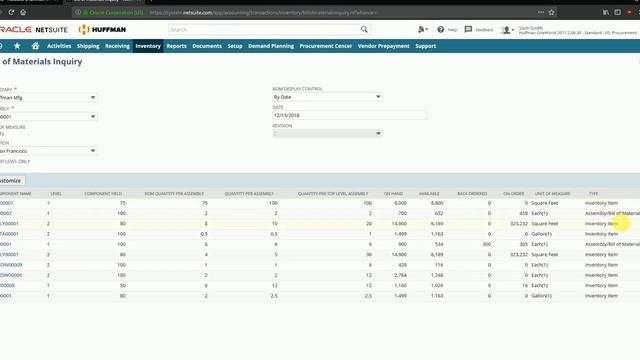Click the Component Name column header
Viewport: 640px width, 360px height.
pos(16,193)
